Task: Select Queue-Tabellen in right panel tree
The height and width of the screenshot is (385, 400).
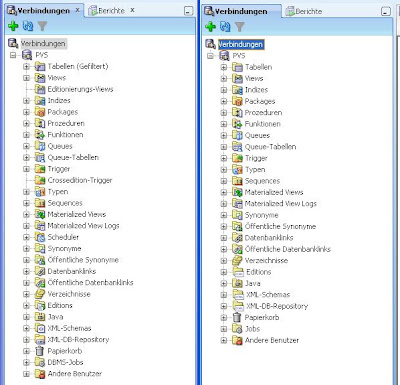Action: [270, 147]
